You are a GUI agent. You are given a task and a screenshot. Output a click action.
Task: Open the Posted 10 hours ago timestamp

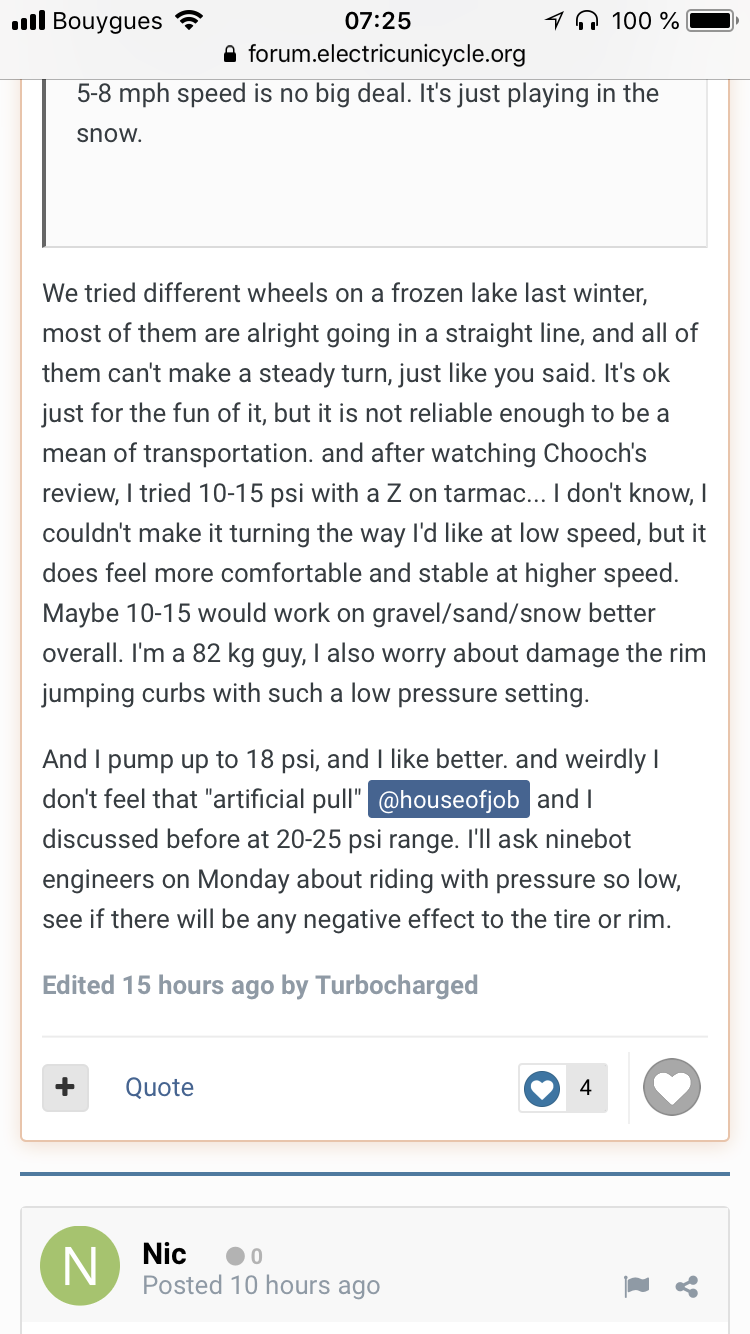[x=261, y=1285]
